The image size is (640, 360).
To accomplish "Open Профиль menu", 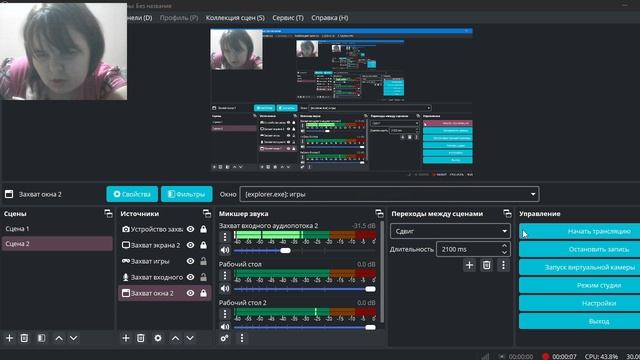I will 179,18.
